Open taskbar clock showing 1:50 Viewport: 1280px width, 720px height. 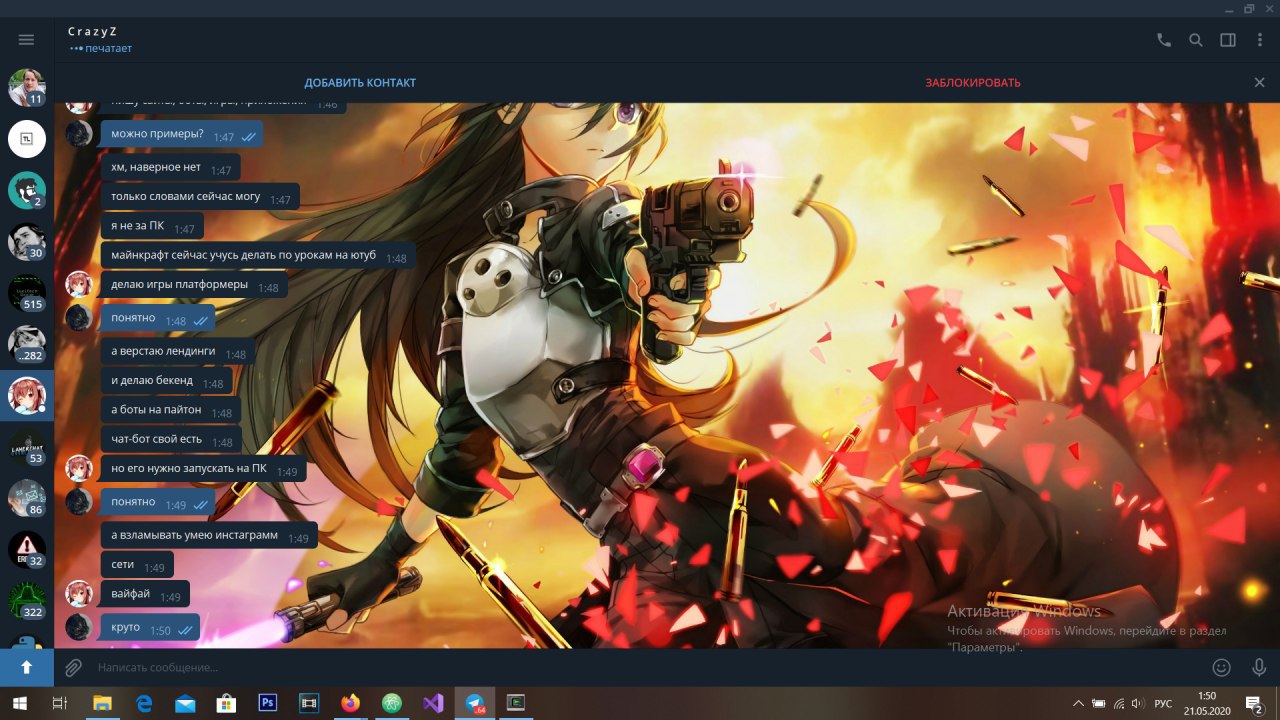click(x=1207, y=703)
